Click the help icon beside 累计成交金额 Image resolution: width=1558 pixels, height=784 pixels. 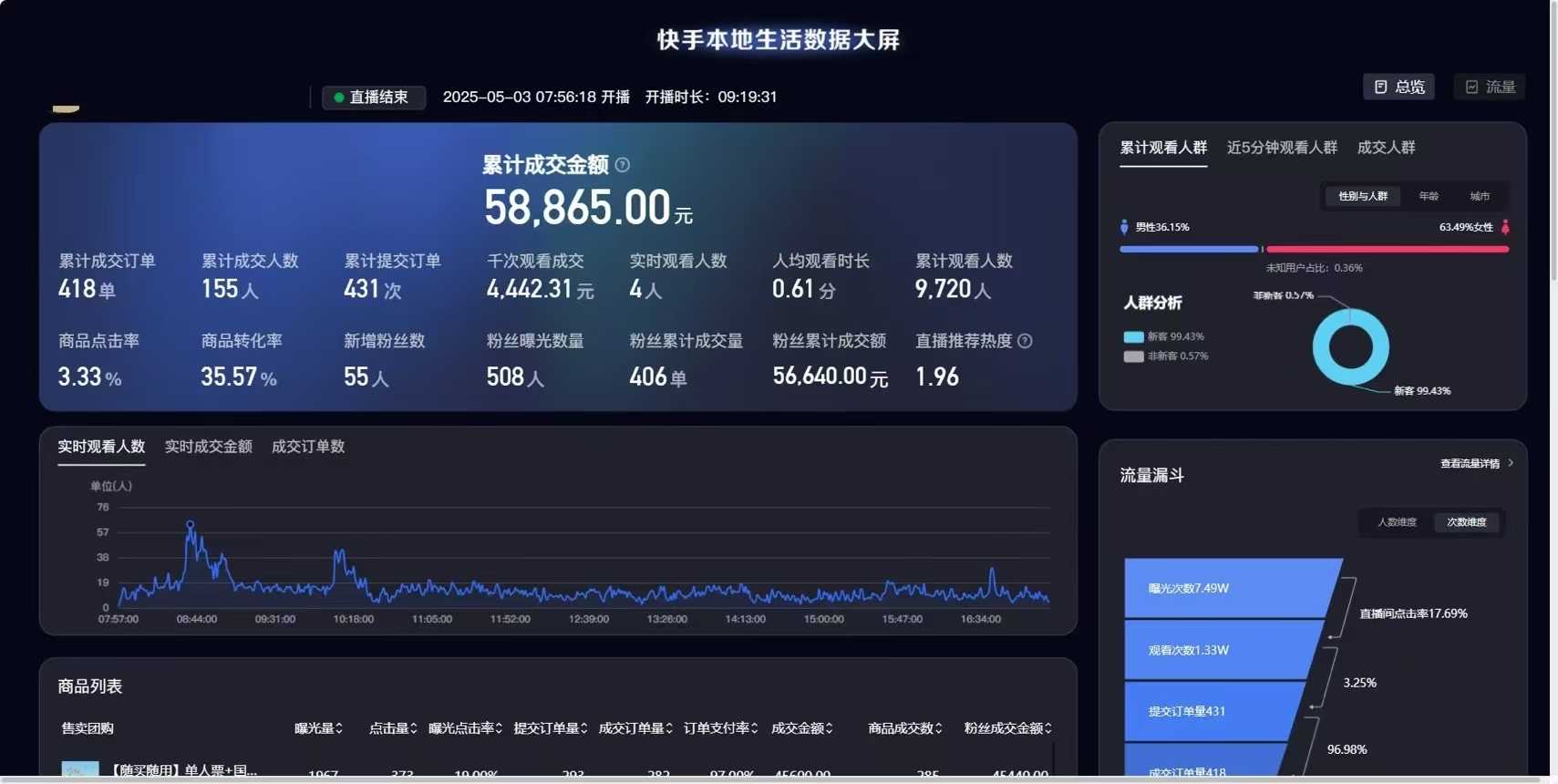pos(623,165)
